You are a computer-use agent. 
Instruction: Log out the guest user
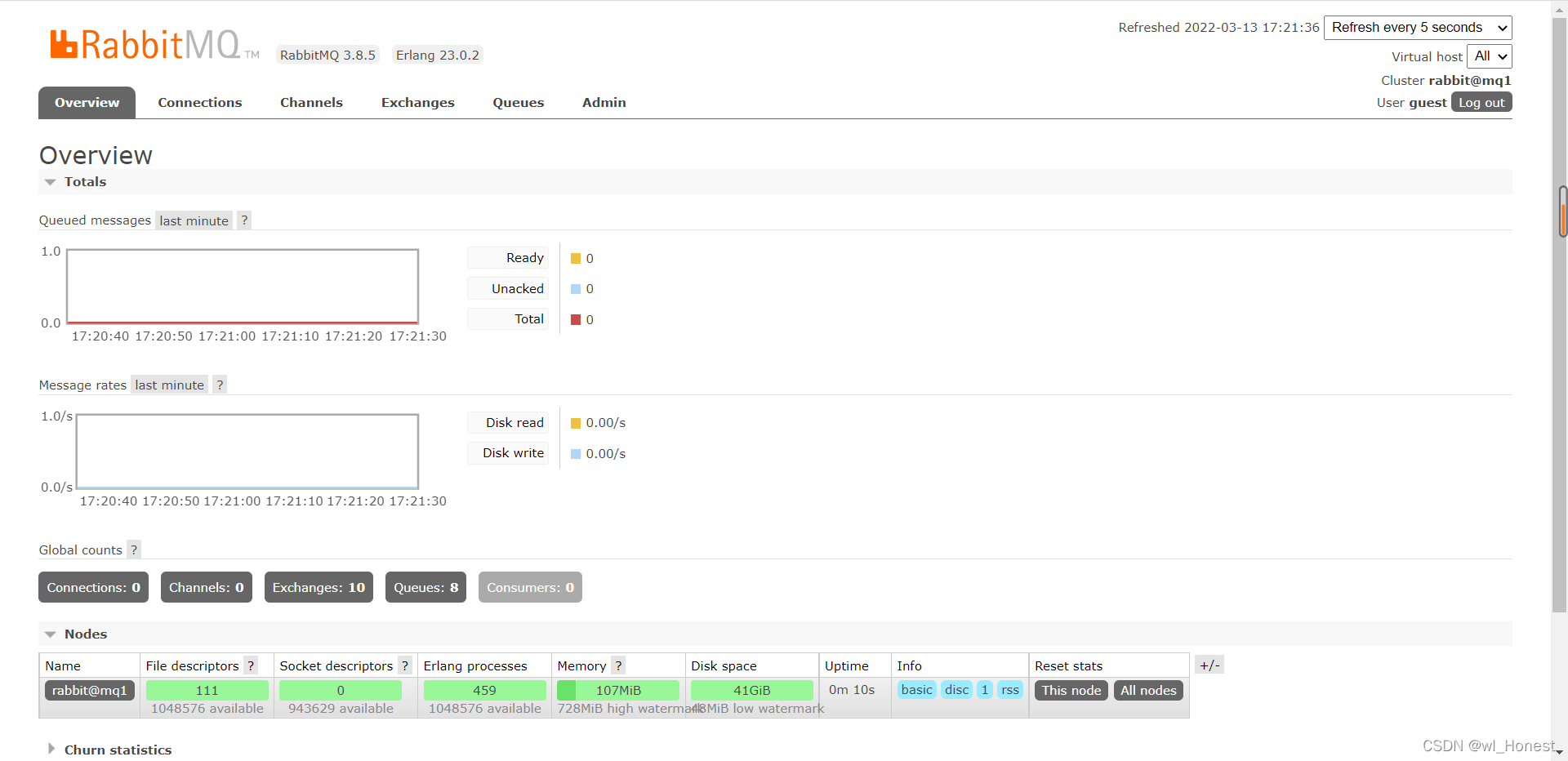point(1481,102)
